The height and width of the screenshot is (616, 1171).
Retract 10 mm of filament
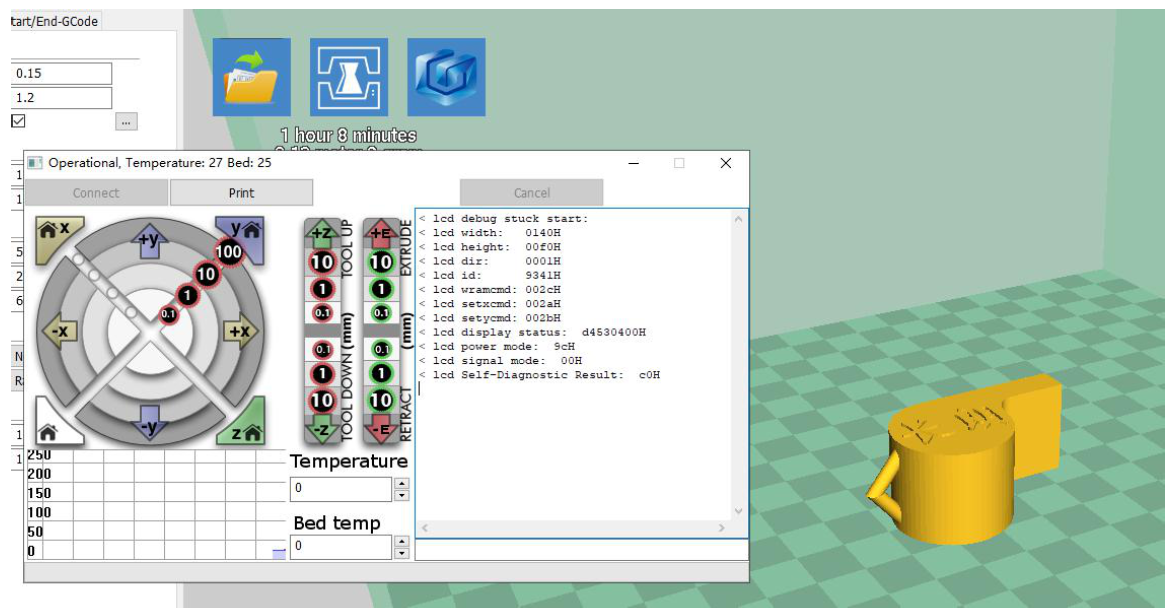pos(381,400)
